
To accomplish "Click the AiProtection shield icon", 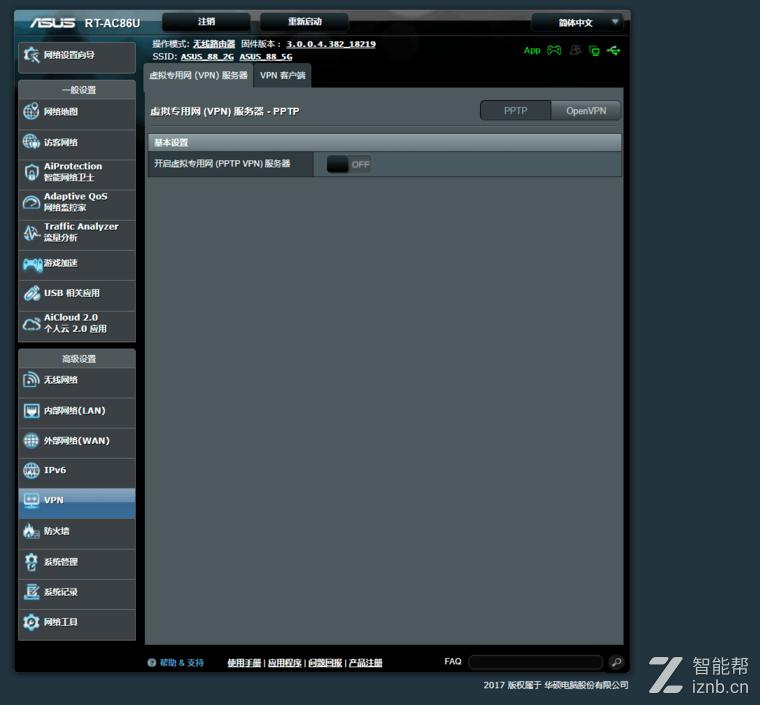I will tap(32, 172).
